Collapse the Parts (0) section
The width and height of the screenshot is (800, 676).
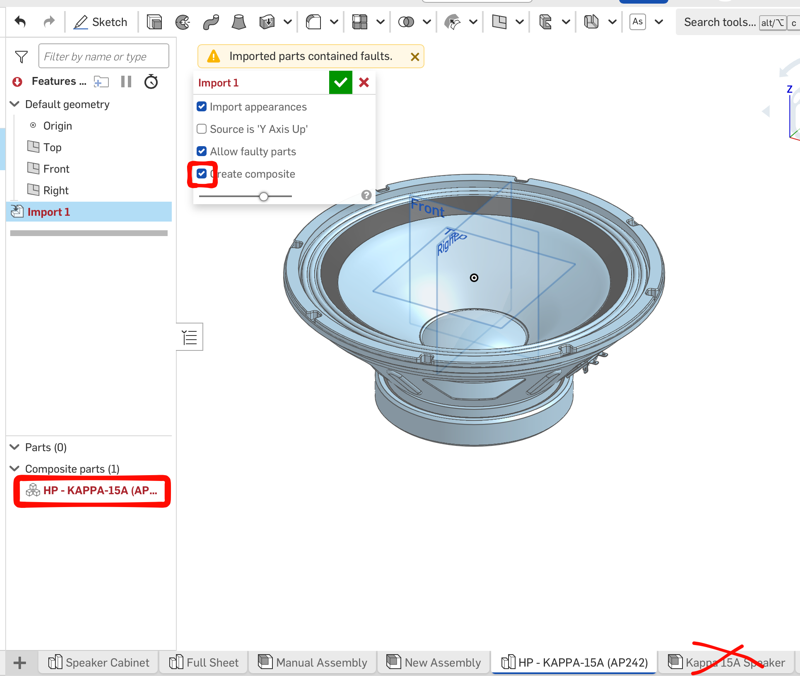[x=14, y=447]
